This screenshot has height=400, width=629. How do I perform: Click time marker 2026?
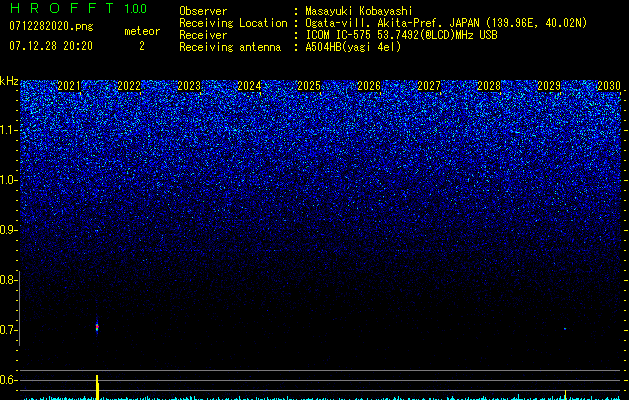click(369, 86)
